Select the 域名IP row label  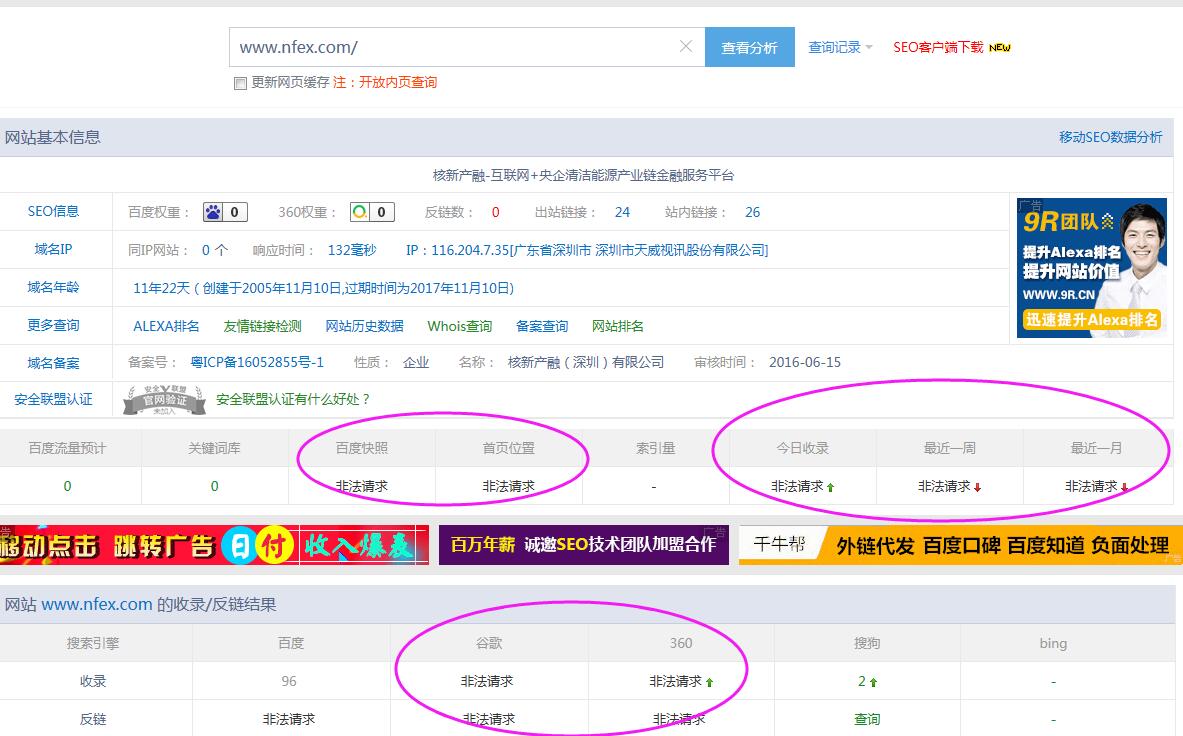click(54, 250)
